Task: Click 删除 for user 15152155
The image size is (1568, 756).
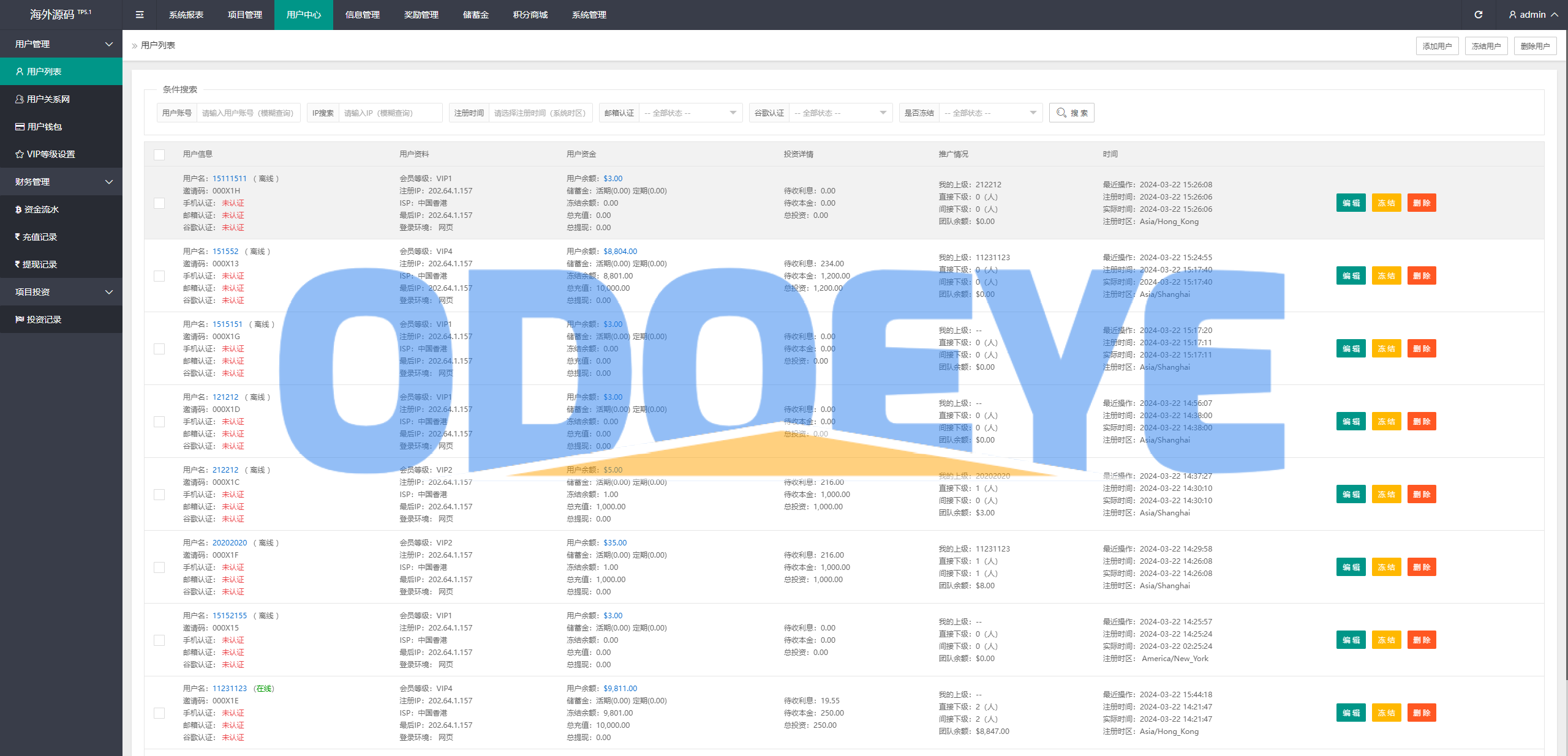Action: [1422, 640]
